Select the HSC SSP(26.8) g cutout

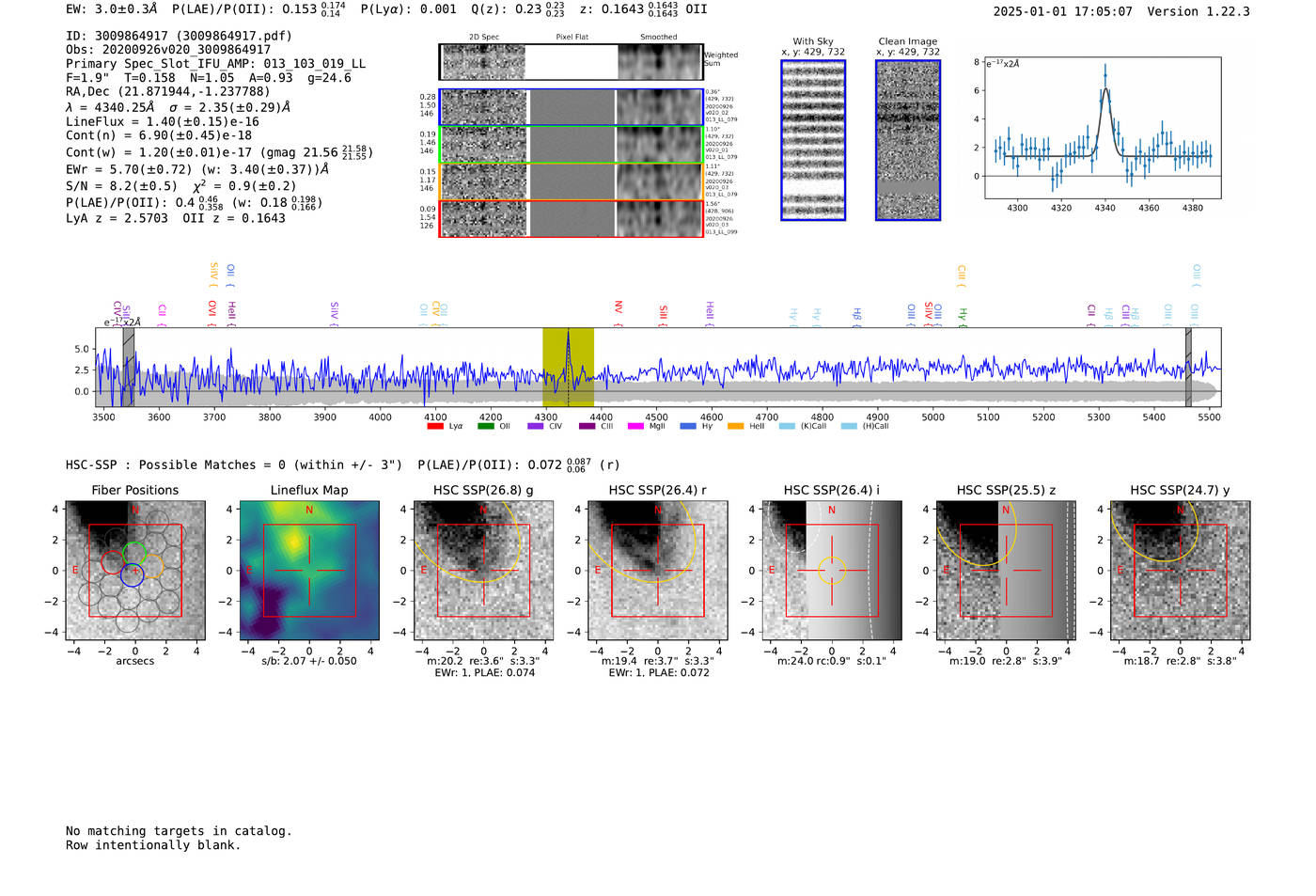pos(483,571)
